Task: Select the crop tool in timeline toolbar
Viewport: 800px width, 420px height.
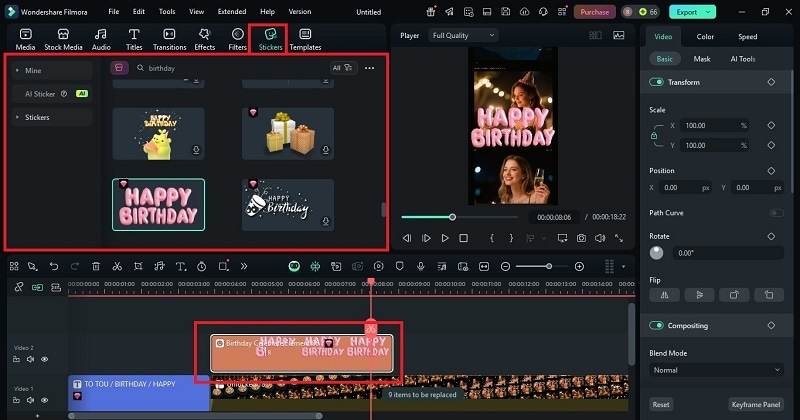Action: click(138, 266)
